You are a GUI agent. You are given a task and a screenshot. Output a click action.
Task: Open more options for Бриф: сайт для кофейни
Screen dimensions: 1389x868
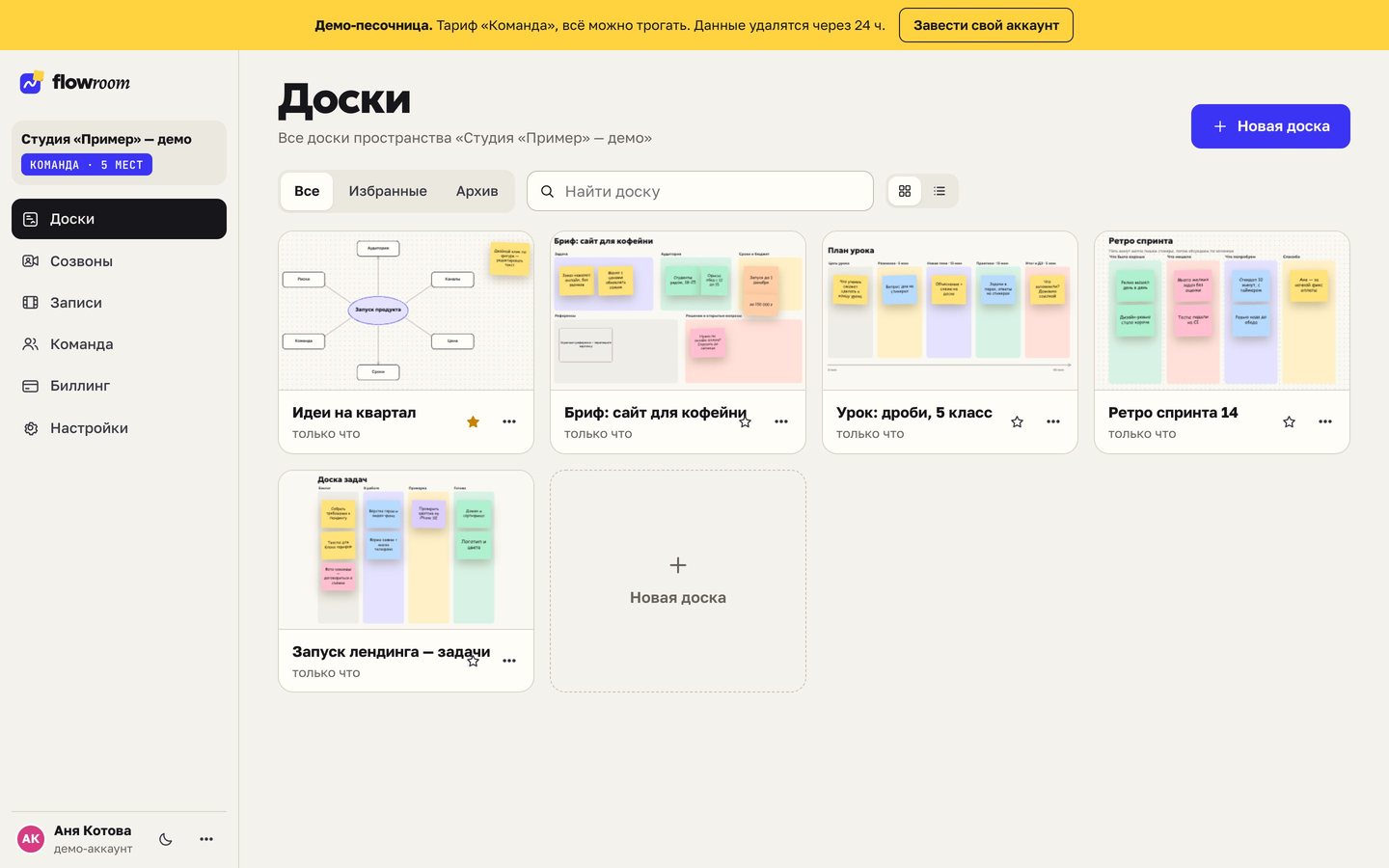point(781,421)
